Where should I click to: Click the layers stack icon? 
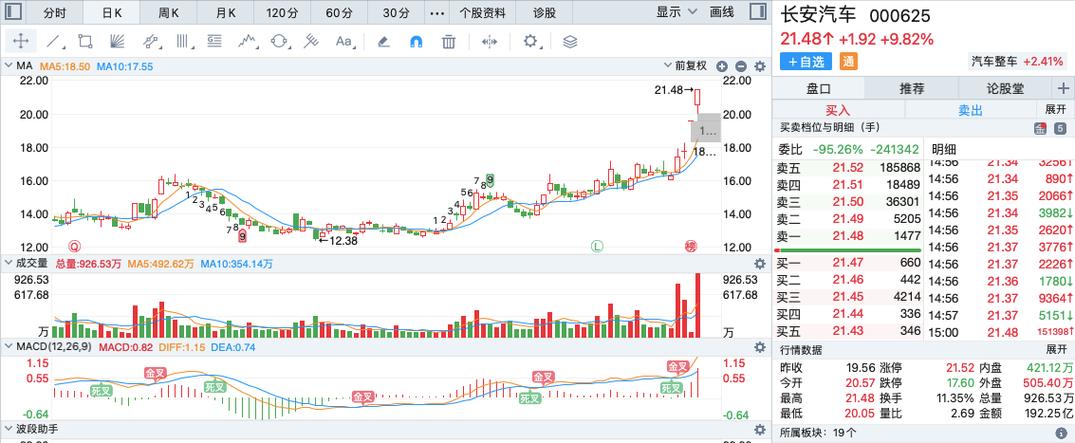[570, 41]
